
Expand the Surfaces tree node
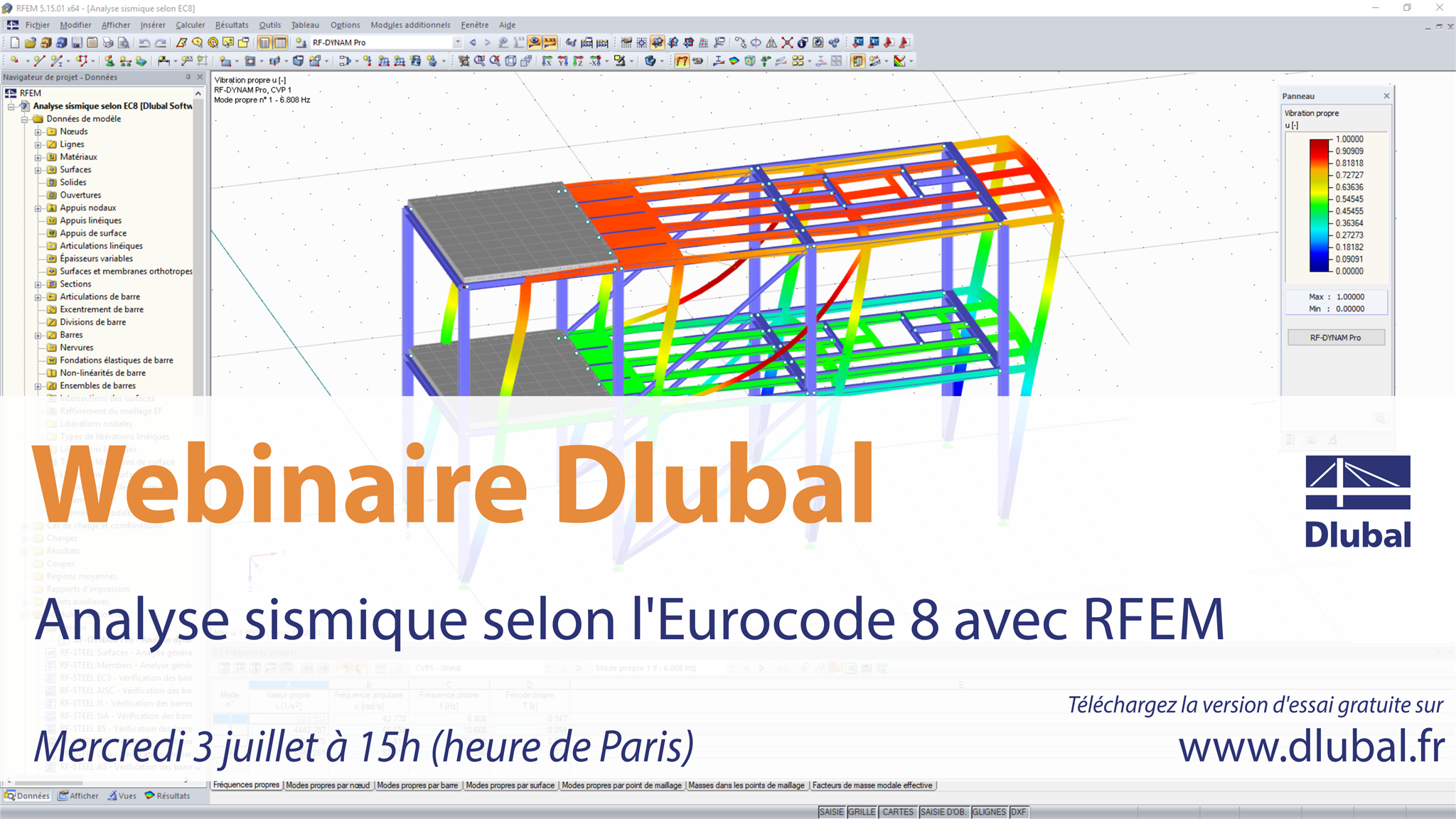pos(38,170)
